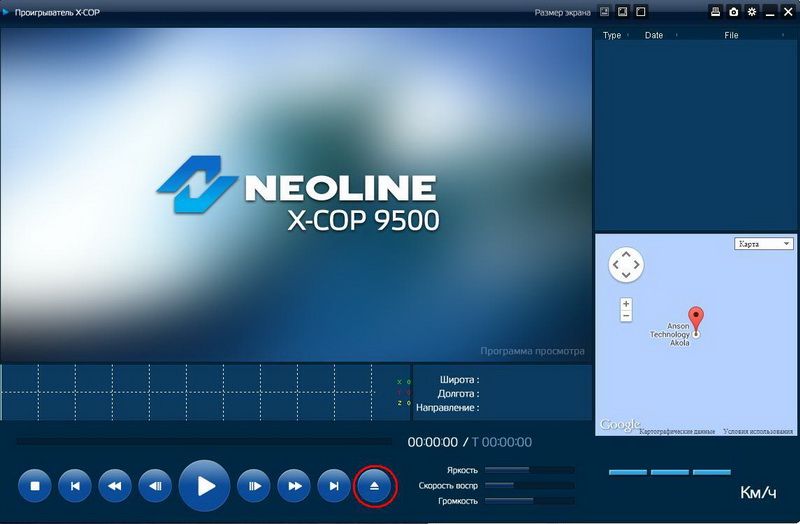Adjust the Яркость brightness slider

pyautogui.click(x=529, y=469)
